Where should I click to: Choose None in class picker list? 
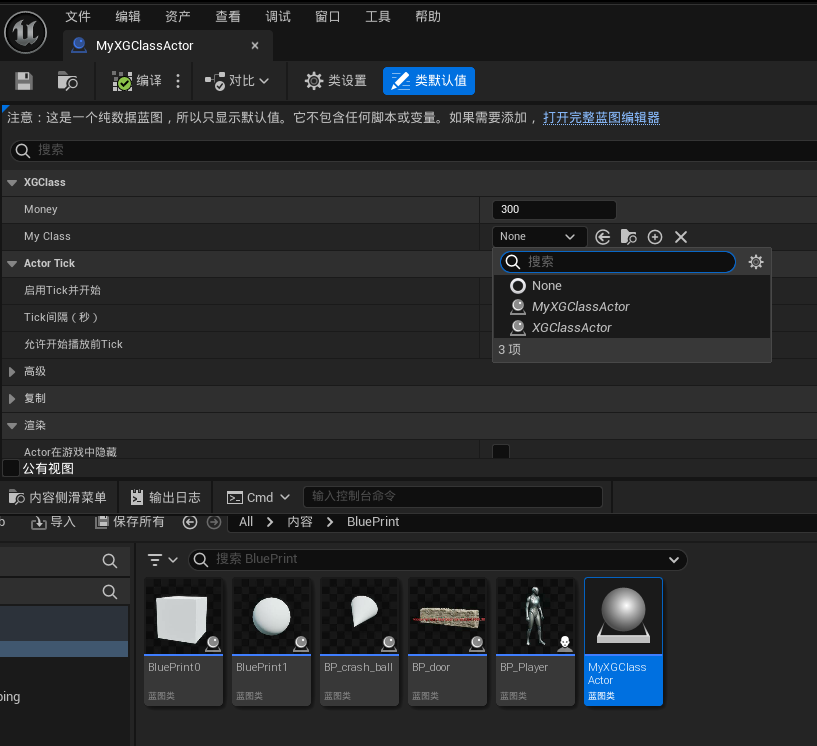(632, 286)
